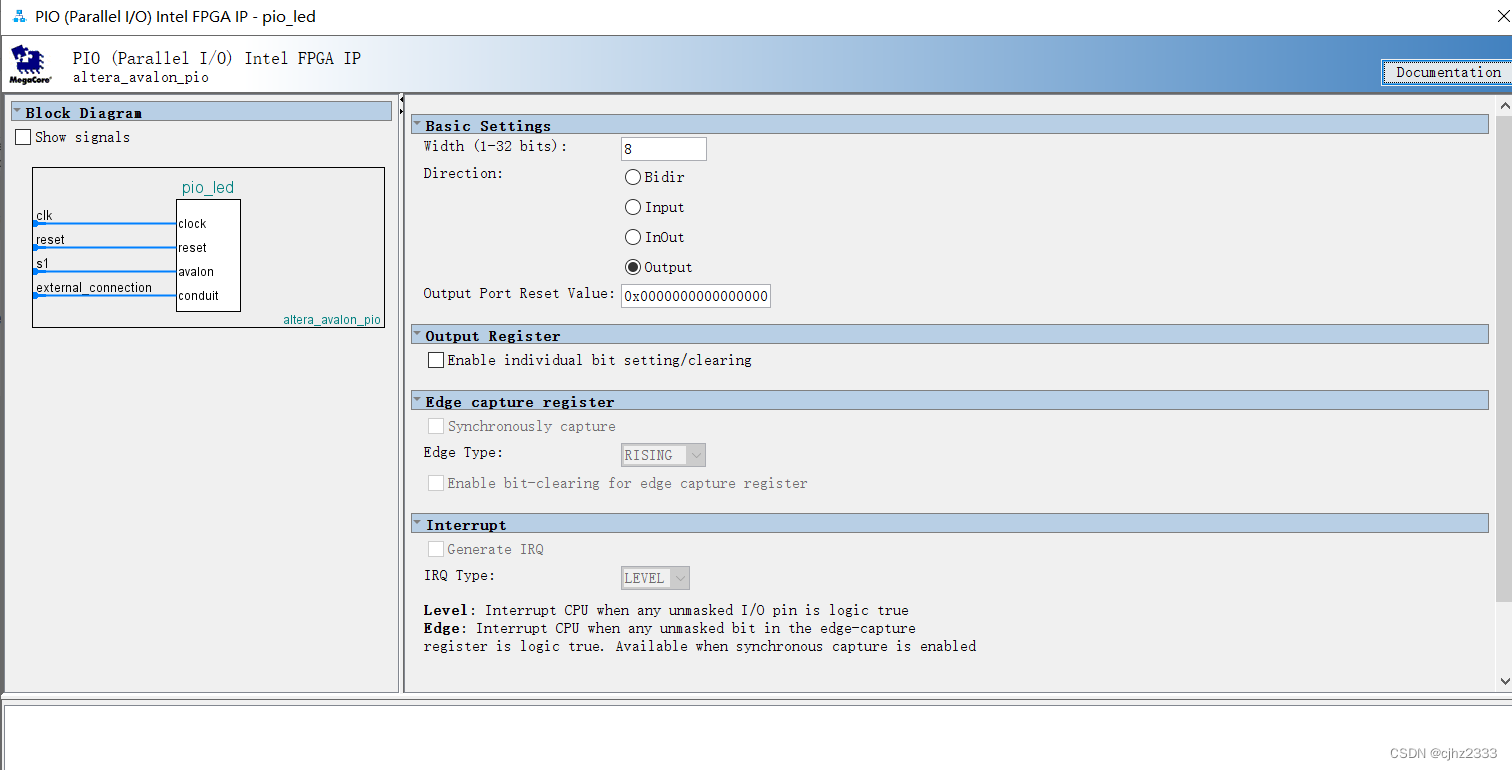
Task: Click the pio_led block title
Action: pyautogui.click(x=208, y=188)
